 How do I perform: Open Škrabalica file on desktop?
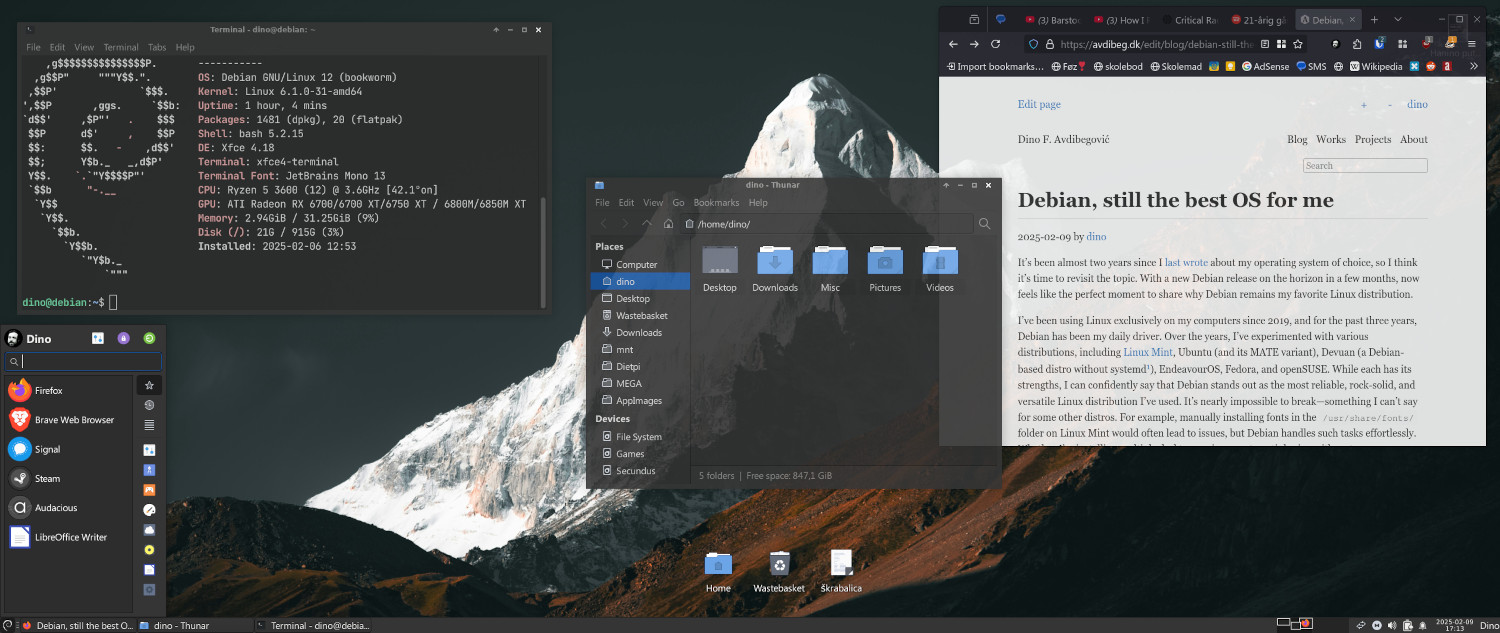coord(841,572)
